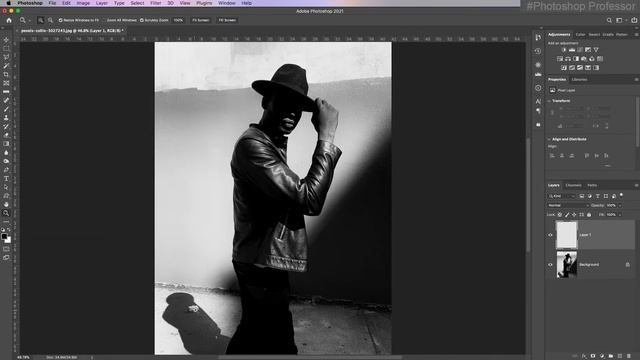
Task: Click the Layer 1 thumbnail
Action: coord(567,235)
